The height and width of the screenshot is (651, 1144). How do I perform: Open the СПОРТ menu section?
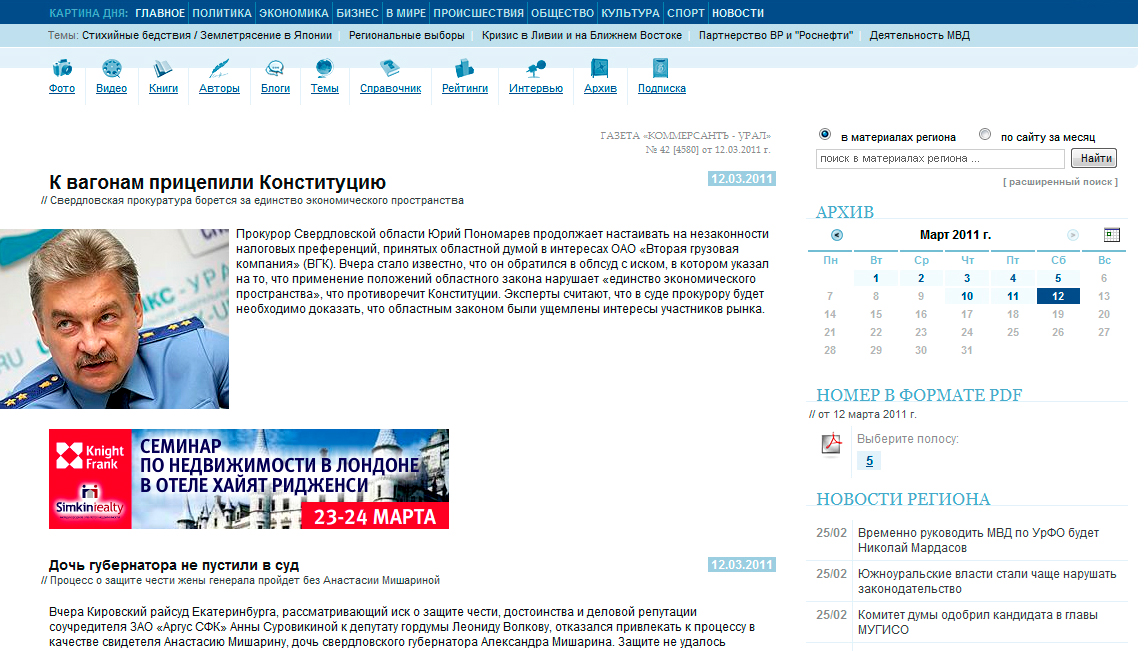point(686,13)
